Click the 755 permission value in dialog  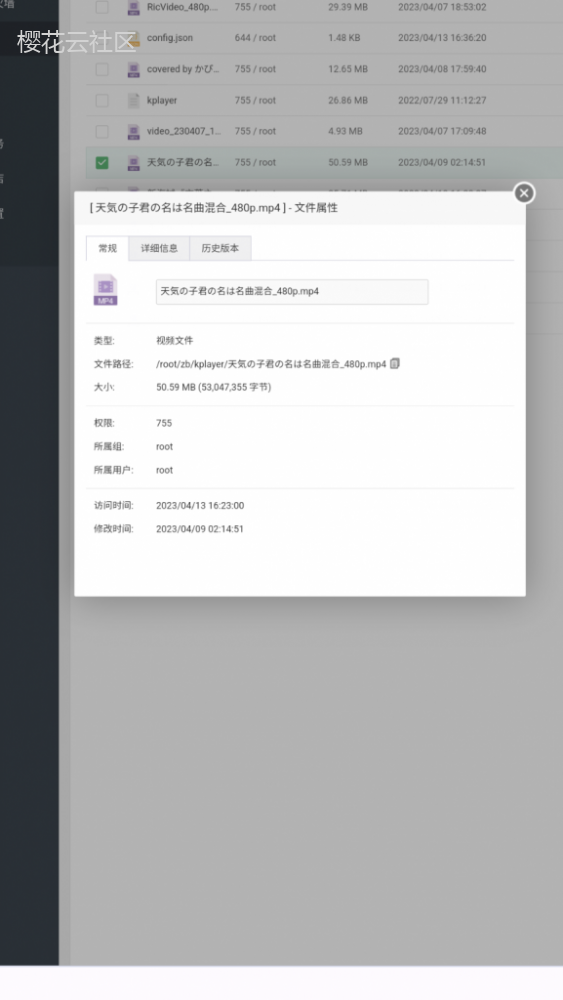(164, 423)
